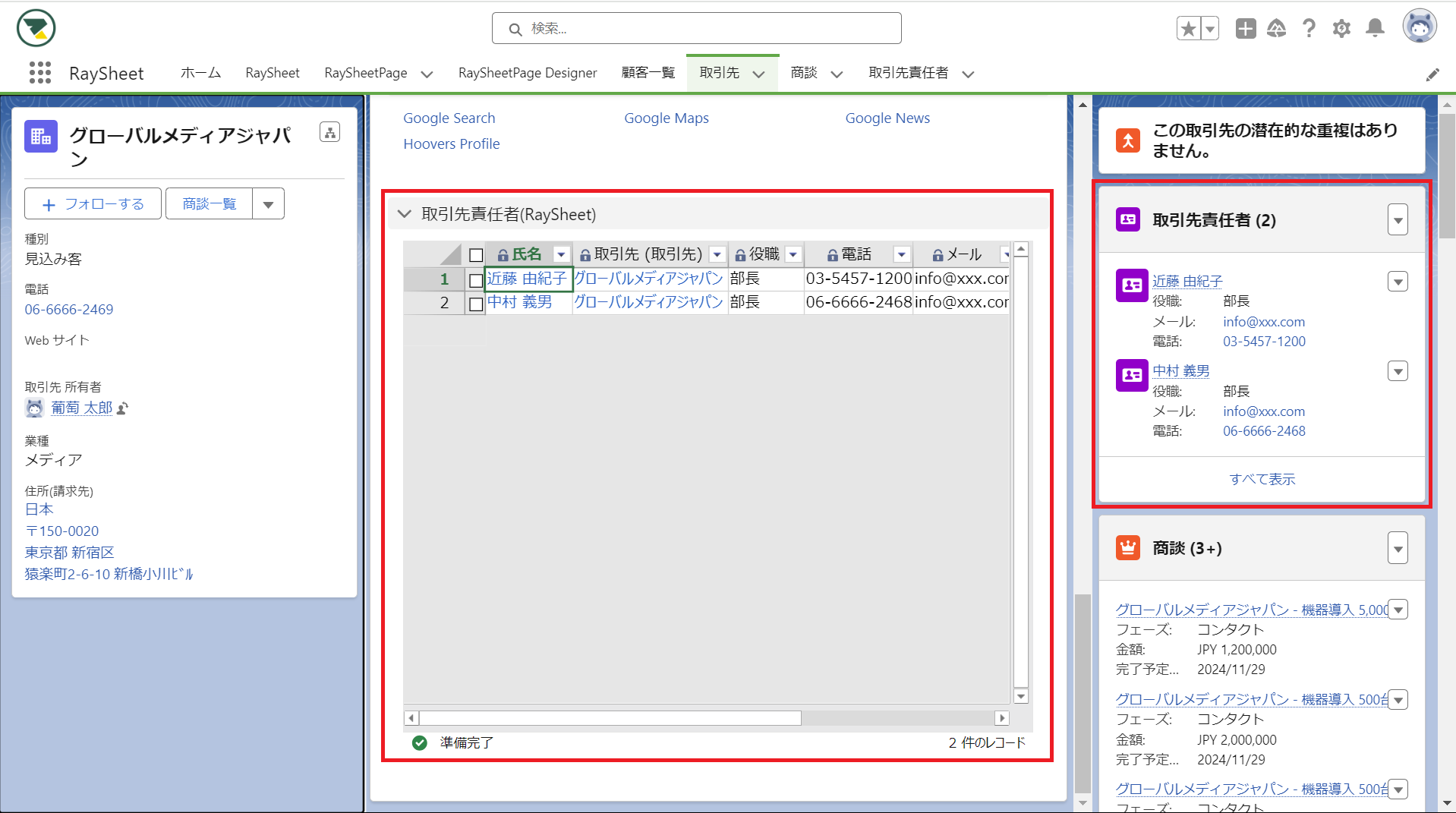Click the フォローする button

(93, 204)
